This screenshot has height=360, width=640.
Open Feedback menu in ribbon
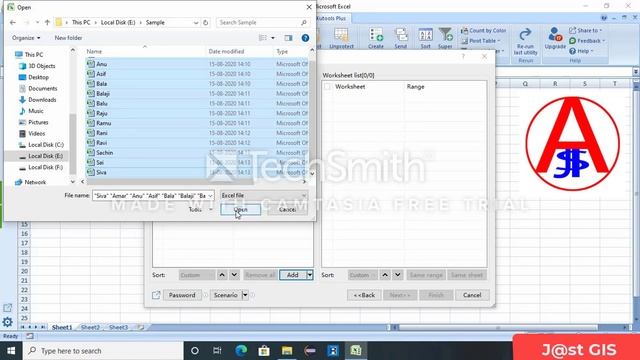pyautogui.click(x=587, y=41)
